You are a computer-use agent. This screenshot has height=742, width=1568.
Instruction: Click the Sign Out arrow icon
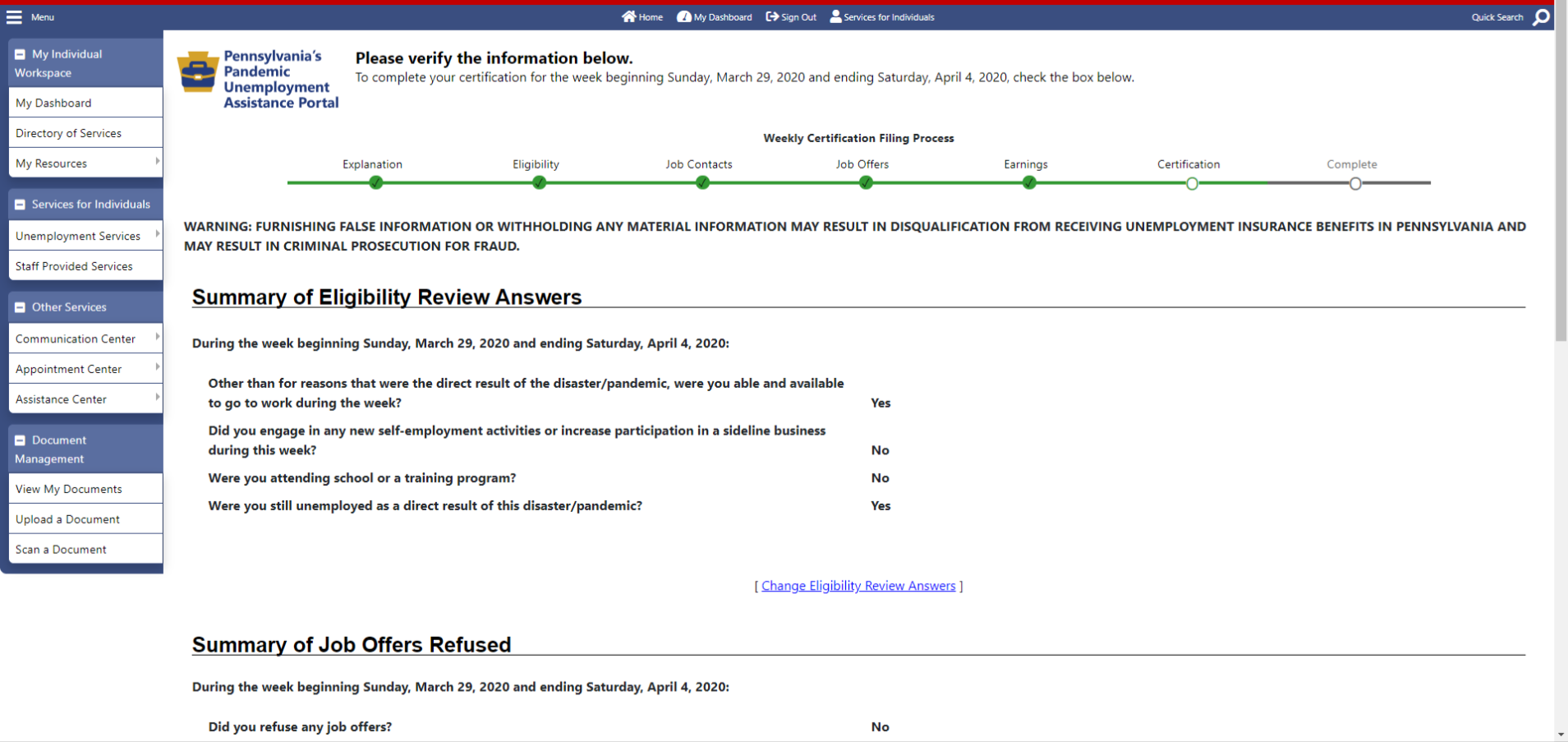click(x=772, y=16)
